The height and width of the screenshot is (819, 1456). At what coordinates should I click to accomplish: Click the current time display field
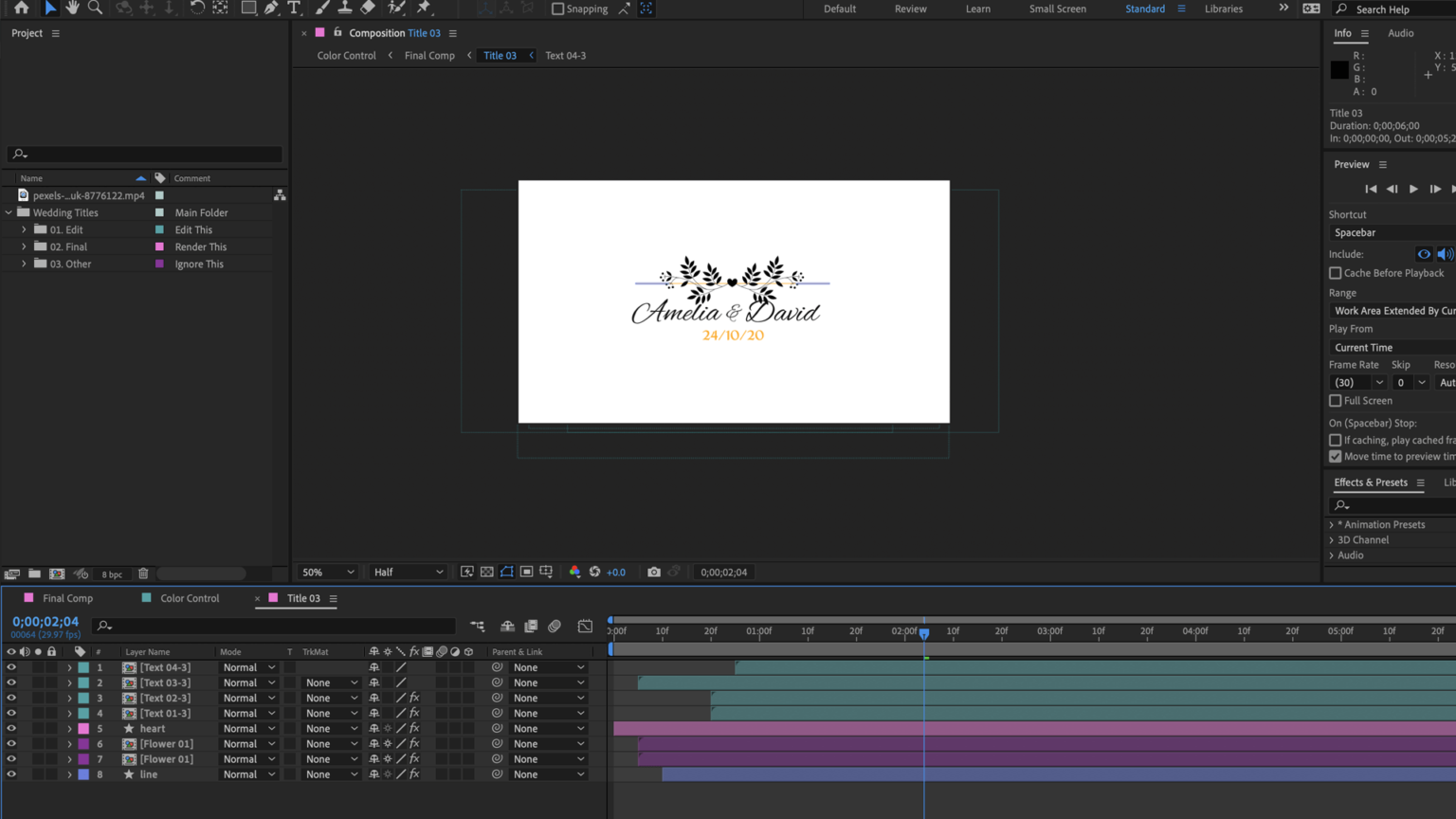(x=45, y=621)
